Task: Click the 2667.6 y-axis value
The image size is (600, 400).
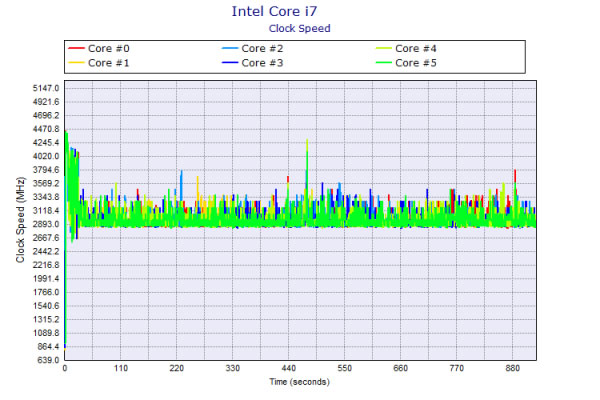Action: pos(46,238)
